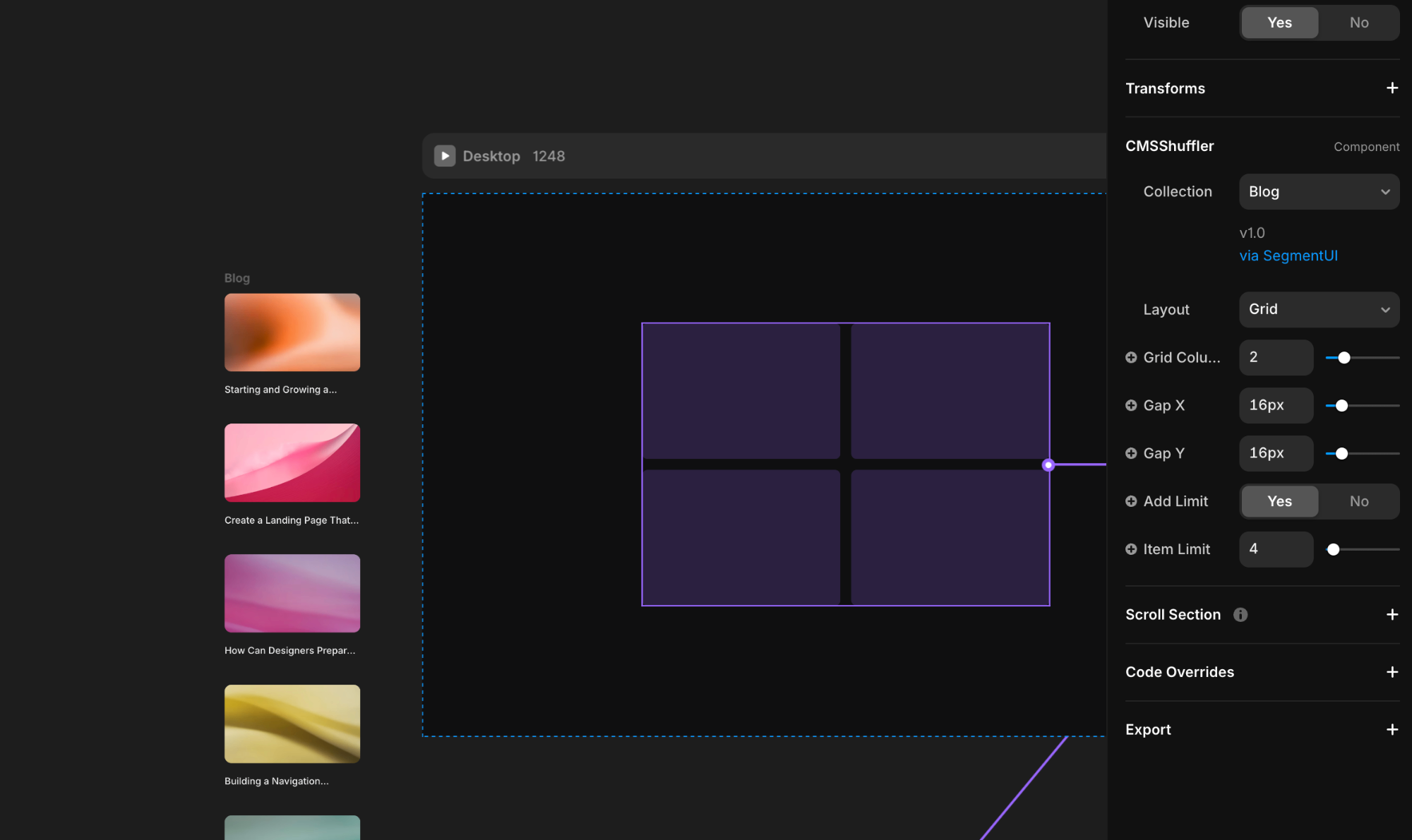Click the CMSShuffler Component label
The width and height of the screenshot is (1412, 840).
pyautogui.click(x=1365, y=147)
